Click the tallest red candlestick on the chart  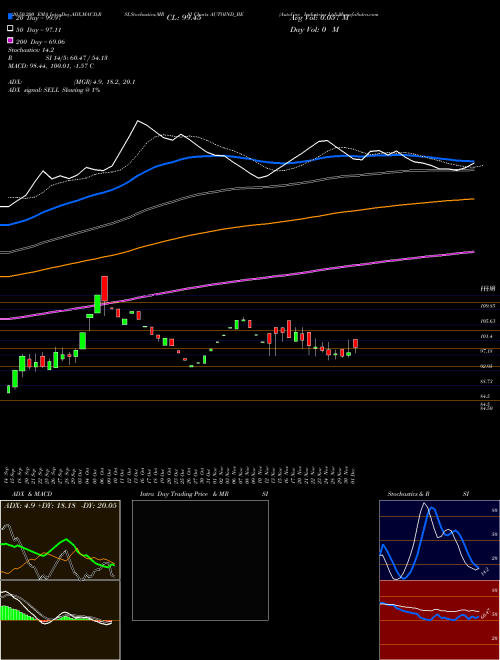click(x=104, y=289)
